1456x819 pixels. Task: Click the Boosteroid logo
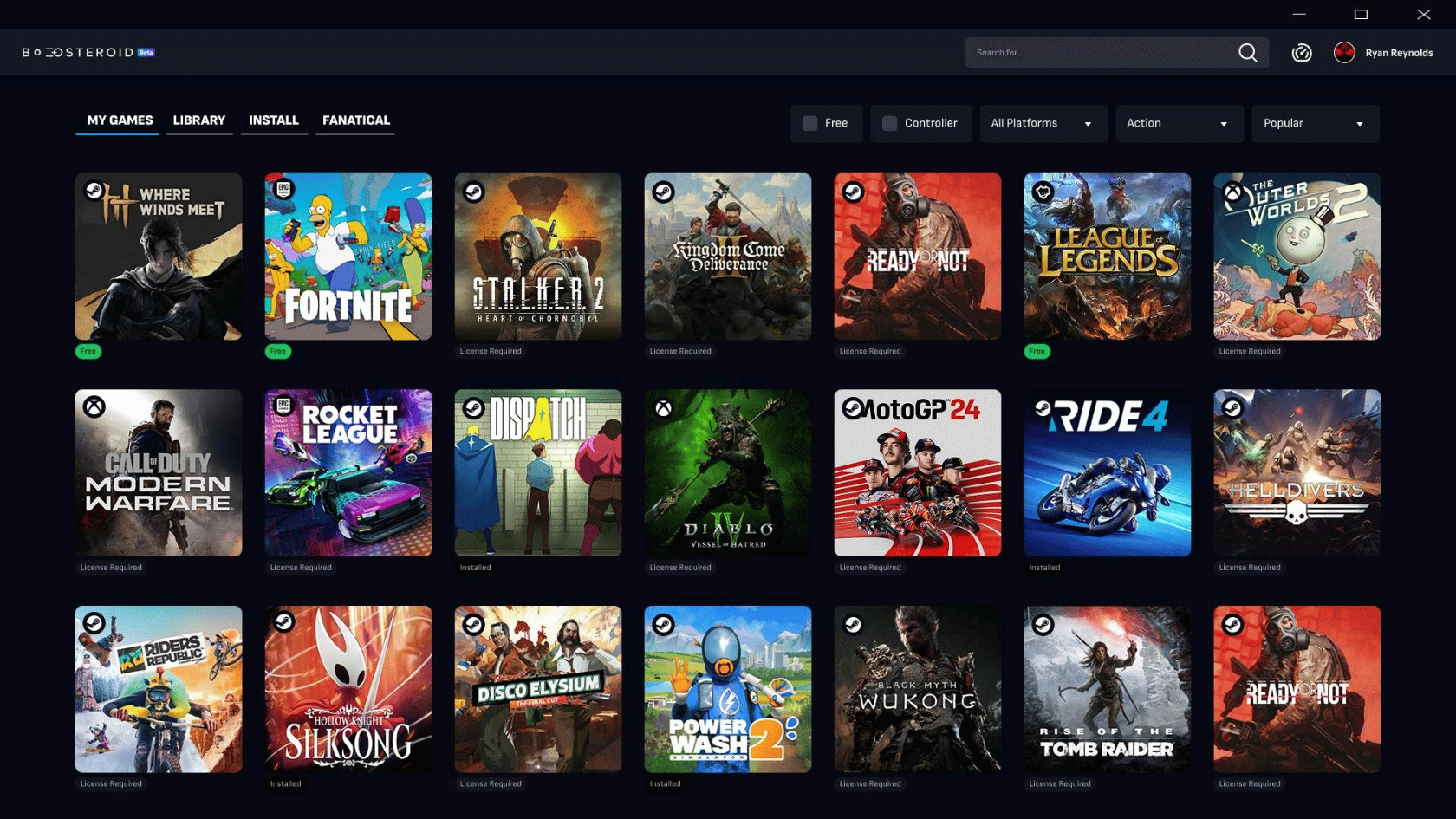tap(88, 53)
